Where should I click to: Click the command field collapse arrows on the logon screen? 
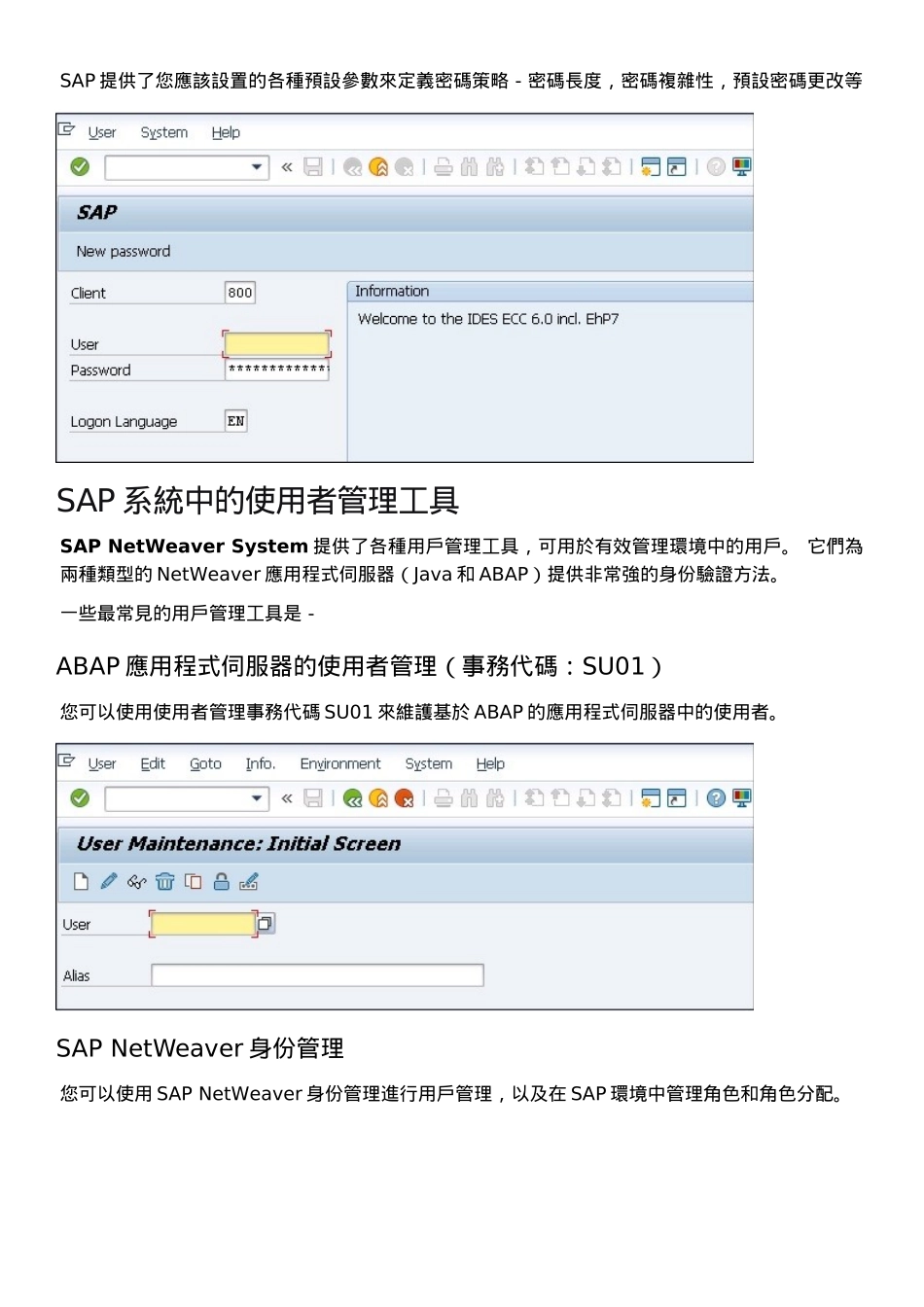(x=287, y=167)
